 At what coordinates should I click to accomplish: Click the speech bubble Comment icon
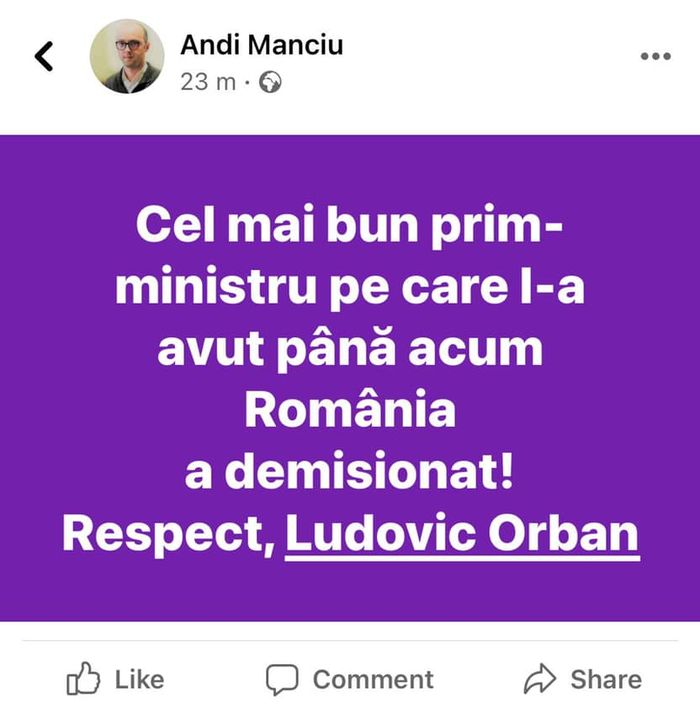coord(282,679)
